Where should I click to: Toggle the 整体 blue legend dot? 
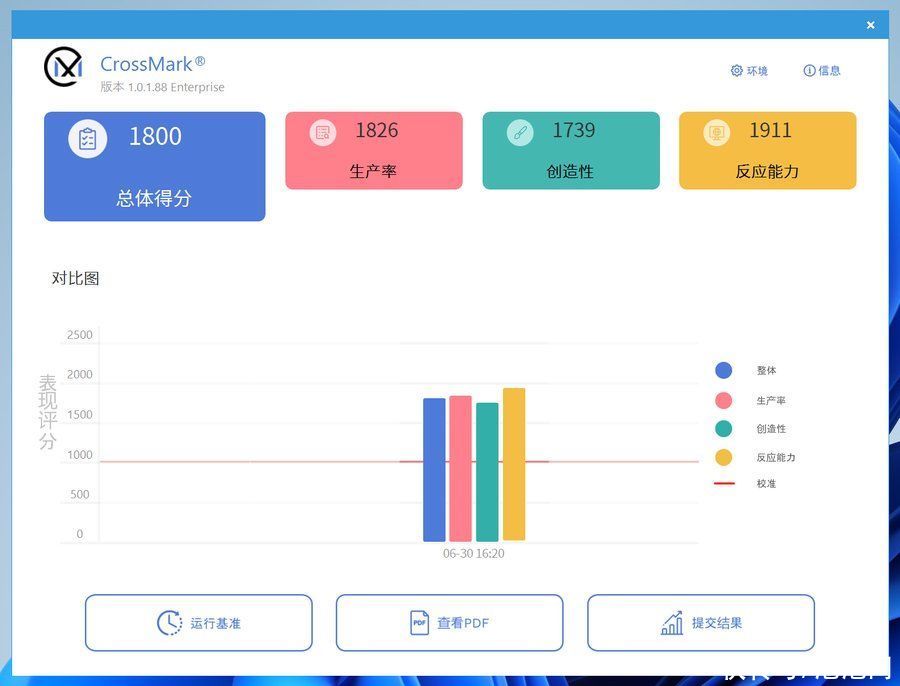pos(724,370)
